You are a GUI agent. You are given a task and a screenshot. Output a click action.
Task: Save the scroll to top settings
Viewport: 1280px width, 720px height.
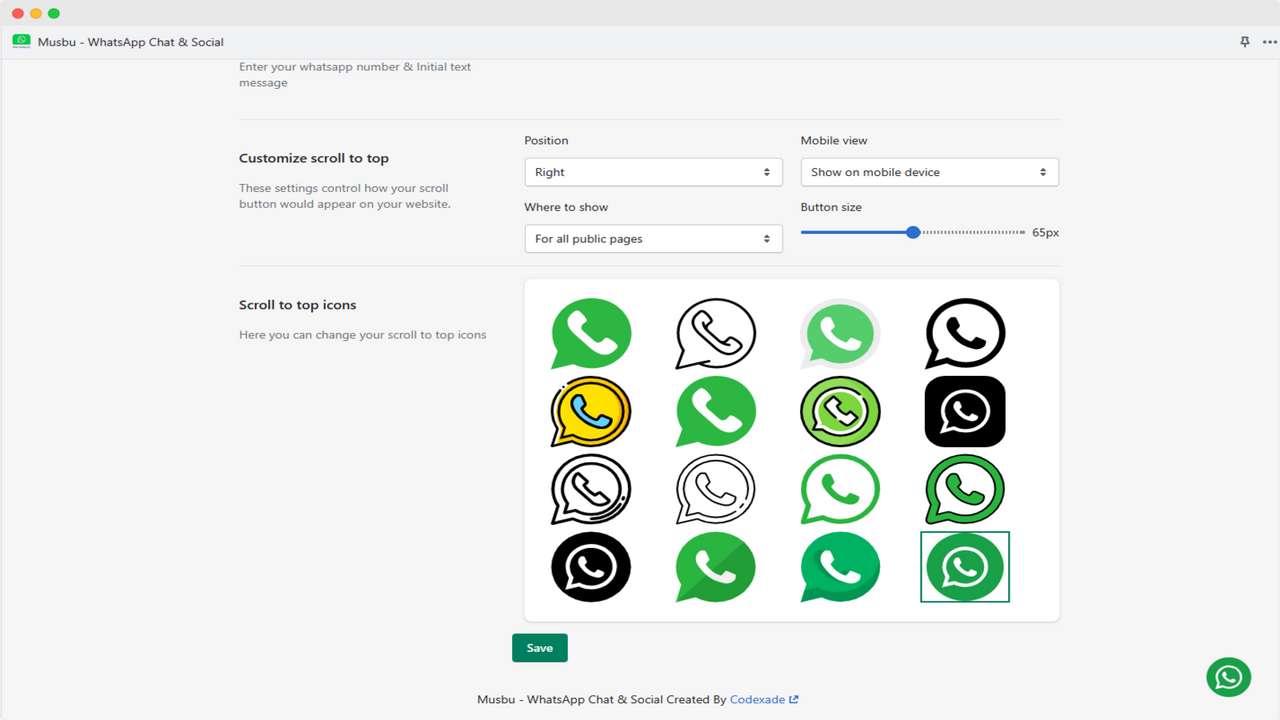point(539,647)
